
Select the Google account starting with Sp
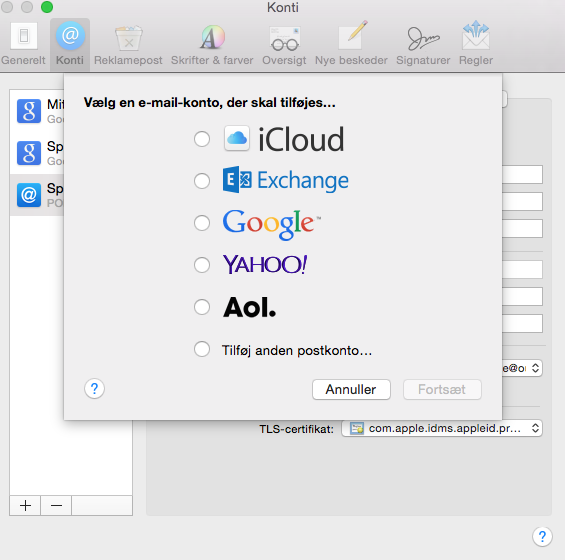click(x=37, y=153)
